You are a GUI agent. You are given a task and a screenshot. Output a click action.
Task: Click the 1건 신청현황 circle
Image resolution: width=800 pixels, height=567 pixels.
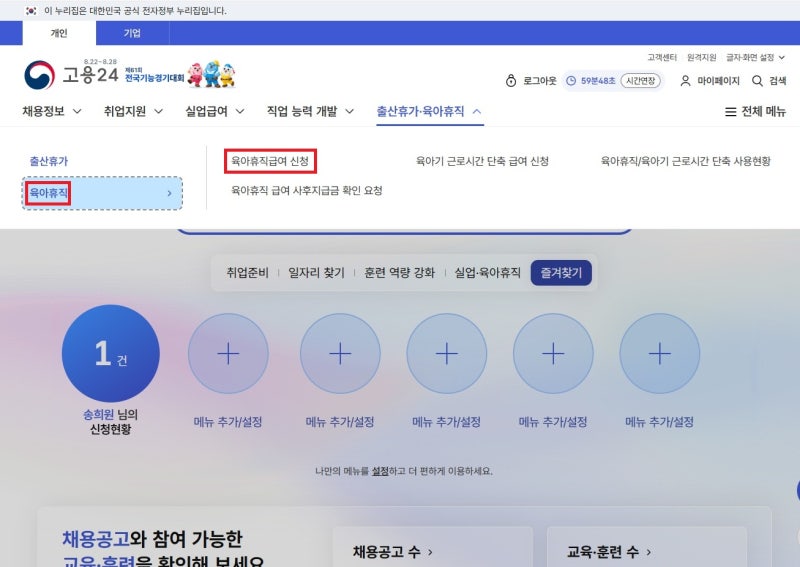[x=111, y=353]
